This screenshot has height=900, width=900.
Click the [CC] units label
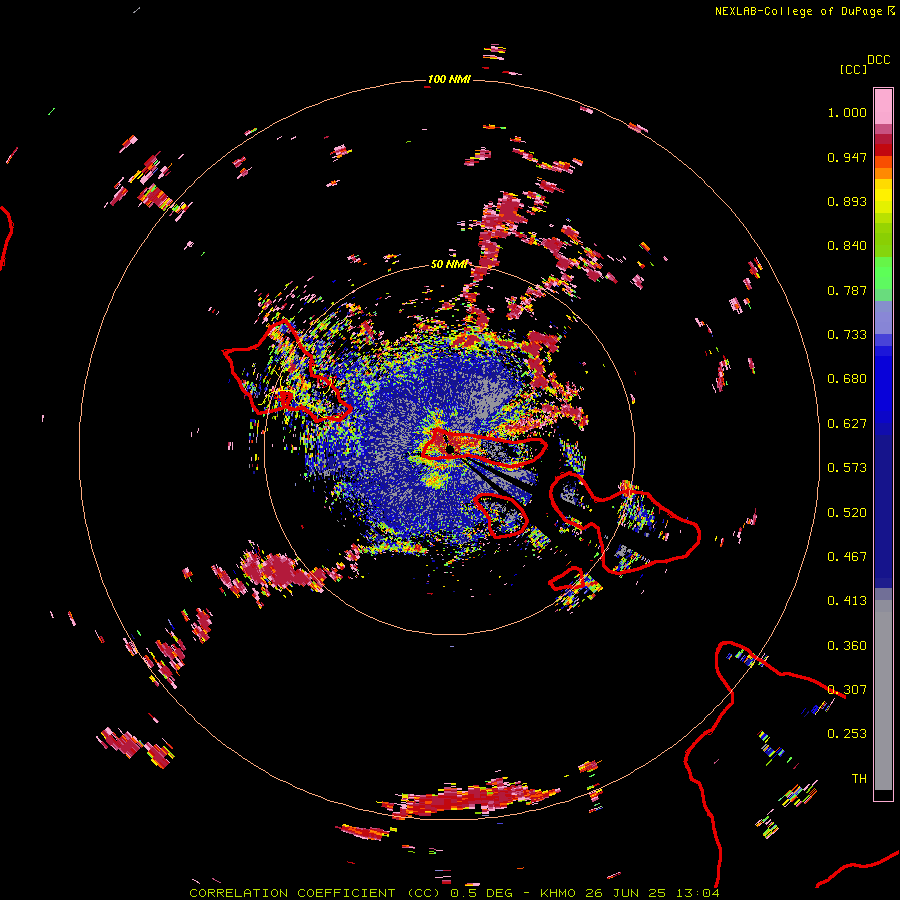coord(854,69)
